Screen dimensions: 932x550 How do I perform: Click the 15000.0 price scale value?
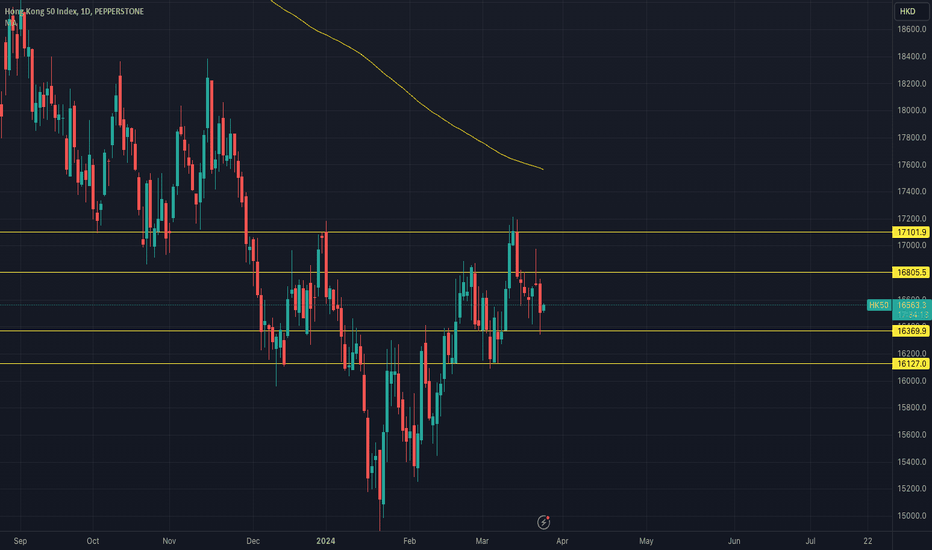point(912,516)
